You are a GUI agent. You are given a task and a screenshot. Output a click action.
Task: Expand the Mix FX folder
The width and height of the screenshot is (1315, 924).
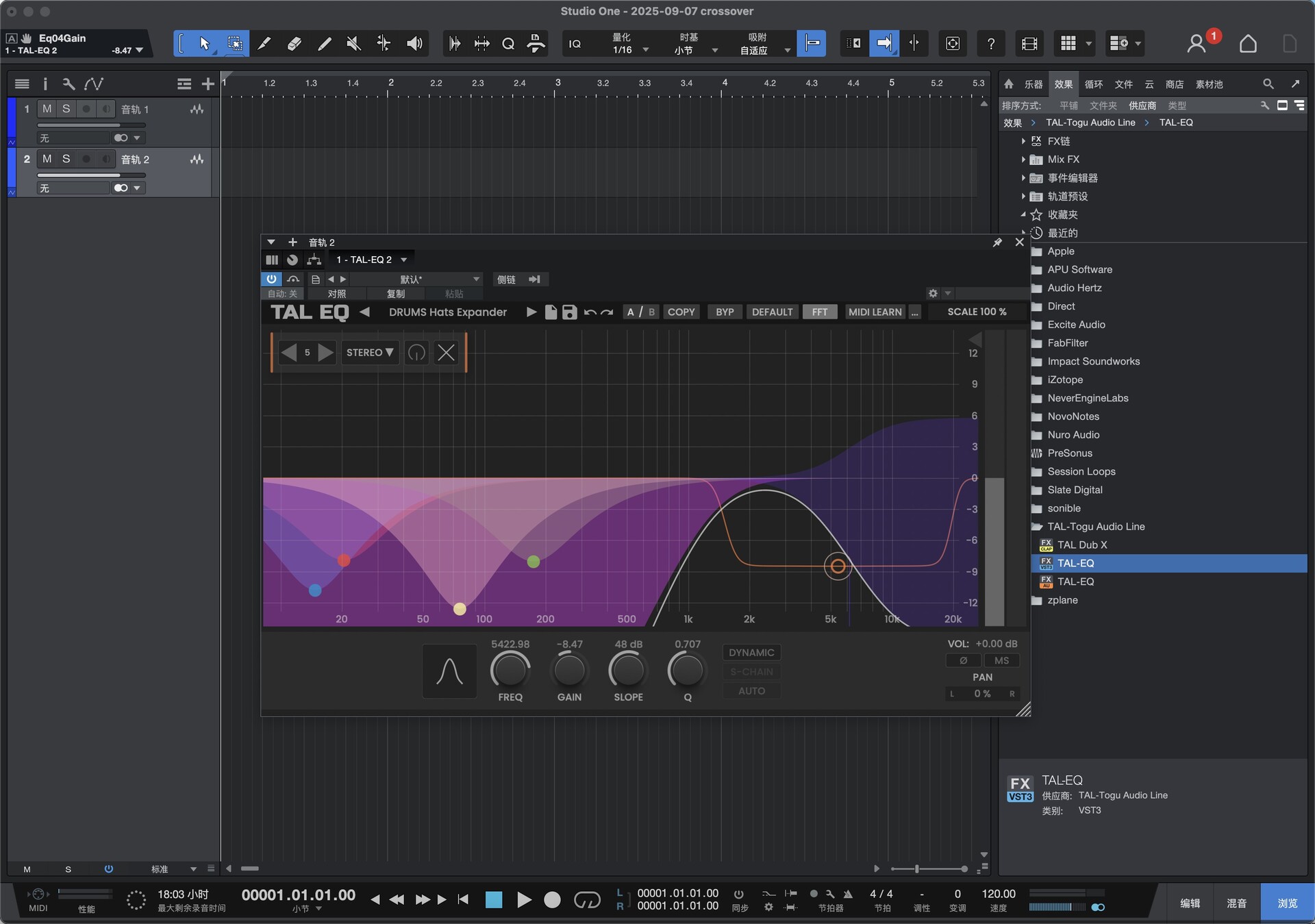[x=1023, y=160]
